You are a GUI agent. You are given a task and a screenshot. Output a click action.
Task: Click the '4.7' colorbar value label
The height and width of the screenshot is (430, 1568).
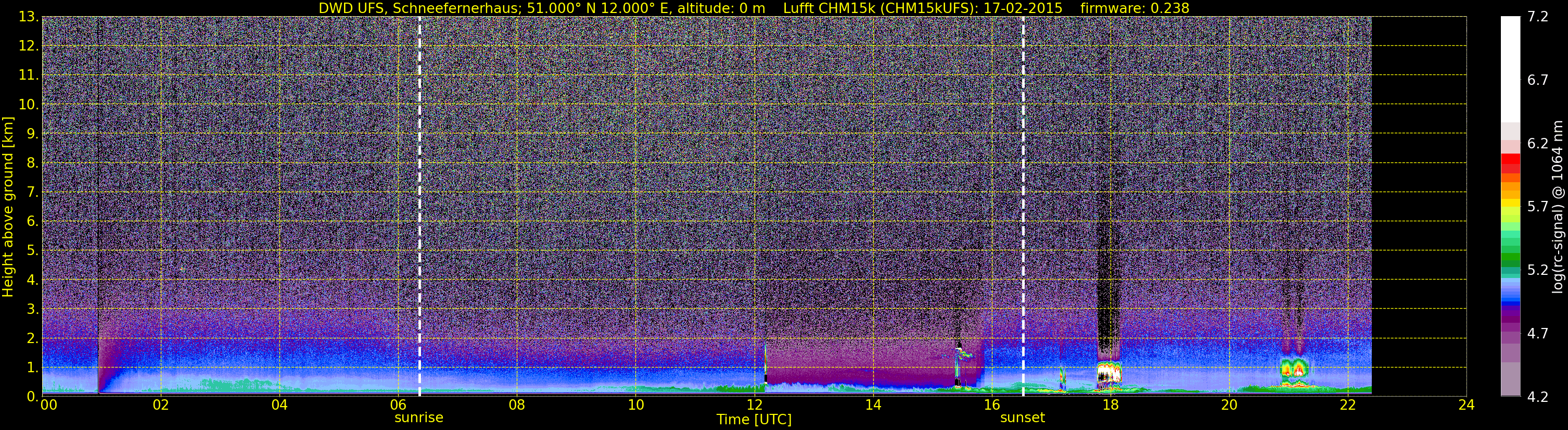[1538, 333]
